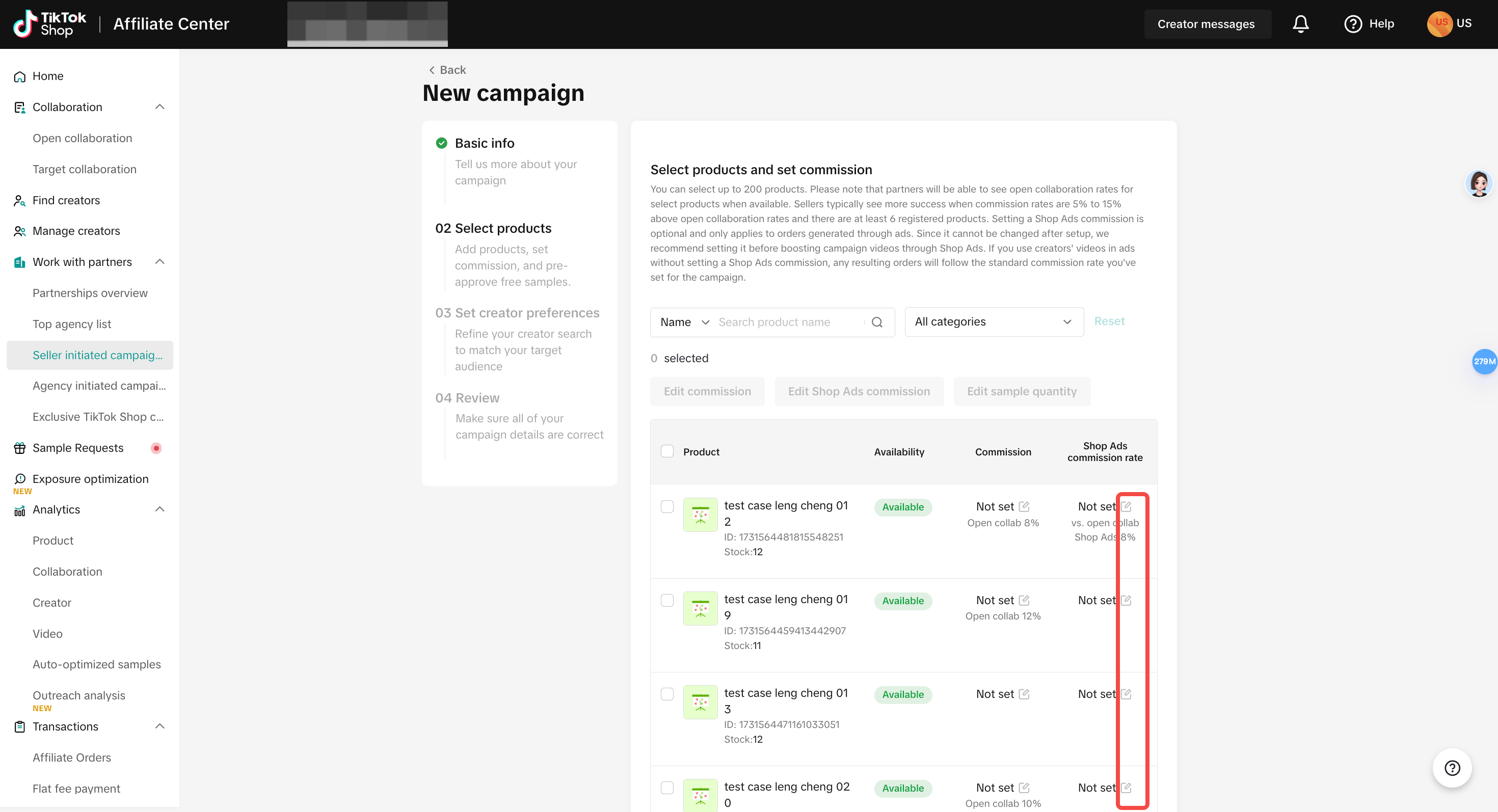The height and width of the screenshot is (812, 1498).
Task: Click the search magnifier icon in product search
Action: (x=877, y=322)
